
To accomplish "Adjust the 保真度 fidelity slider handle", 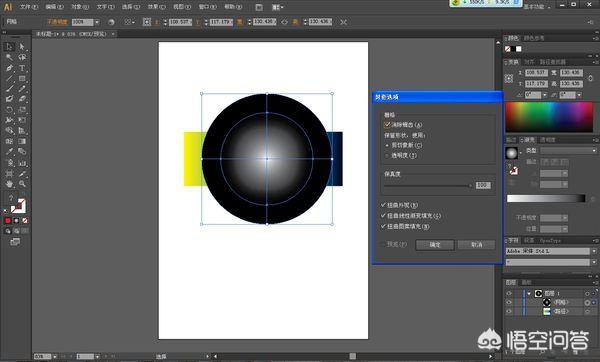I will 470,186.
